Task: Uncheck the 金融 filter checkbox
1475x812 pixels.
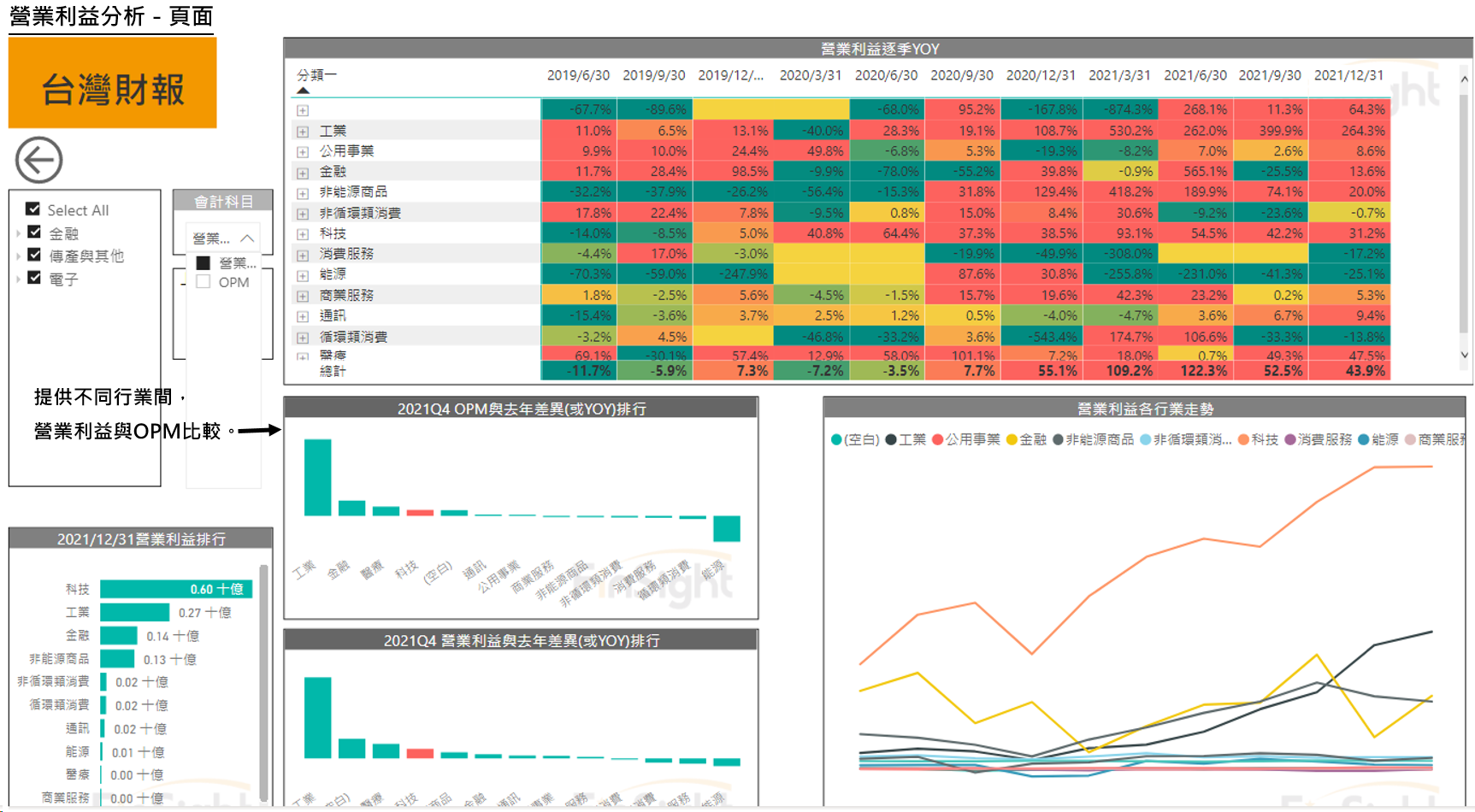Action: pos(35,232)
